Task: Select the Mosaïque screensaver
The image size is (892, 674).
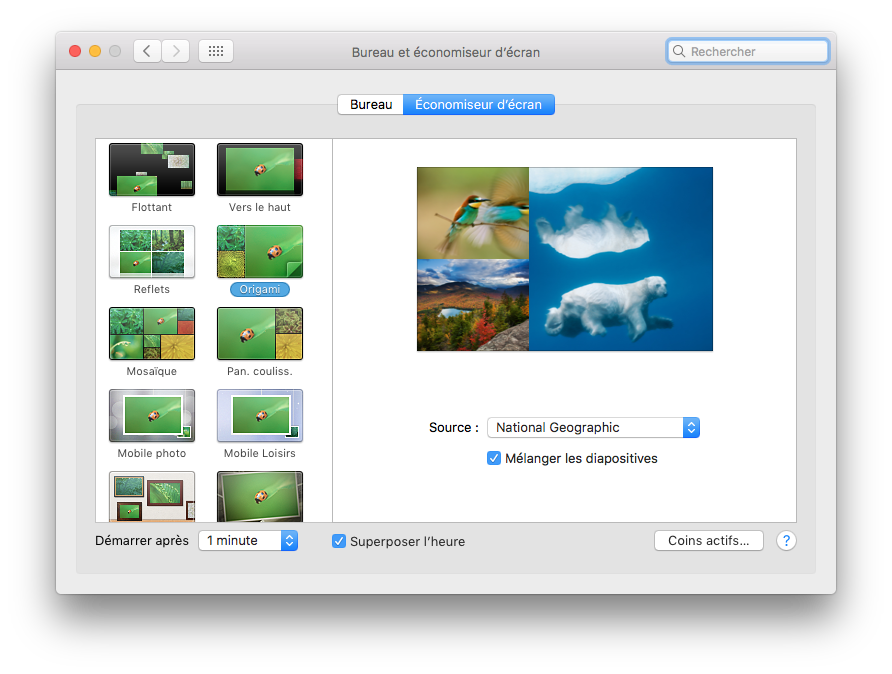Action: [152, 333]
